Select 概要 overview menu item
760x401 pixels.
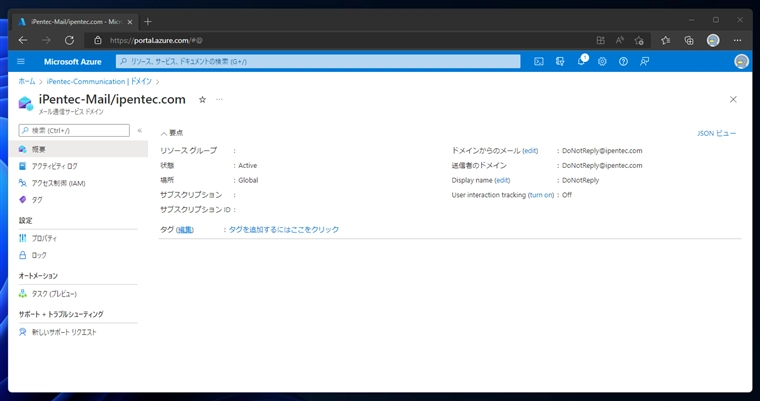click(x=78, y=149)
